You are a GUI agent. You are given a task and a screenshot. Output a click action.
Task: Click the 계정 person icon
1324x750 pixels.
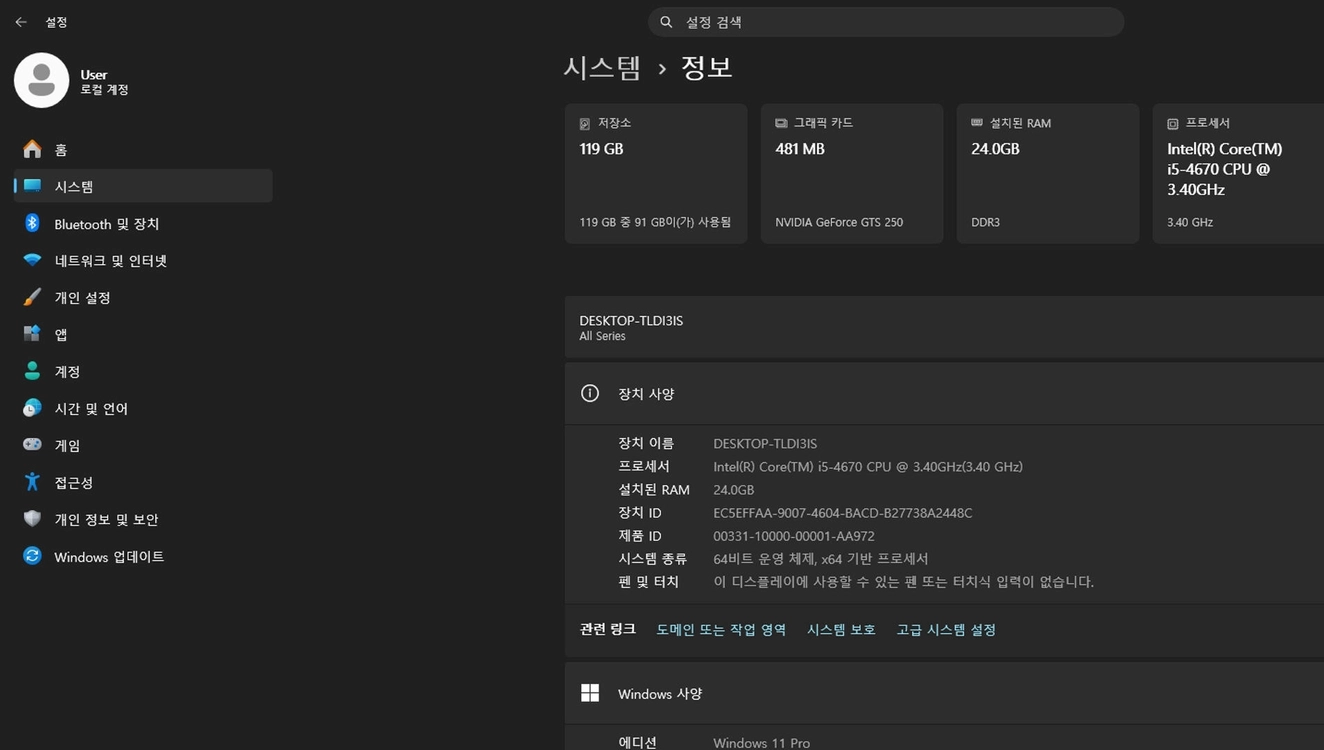click(33, 371)
